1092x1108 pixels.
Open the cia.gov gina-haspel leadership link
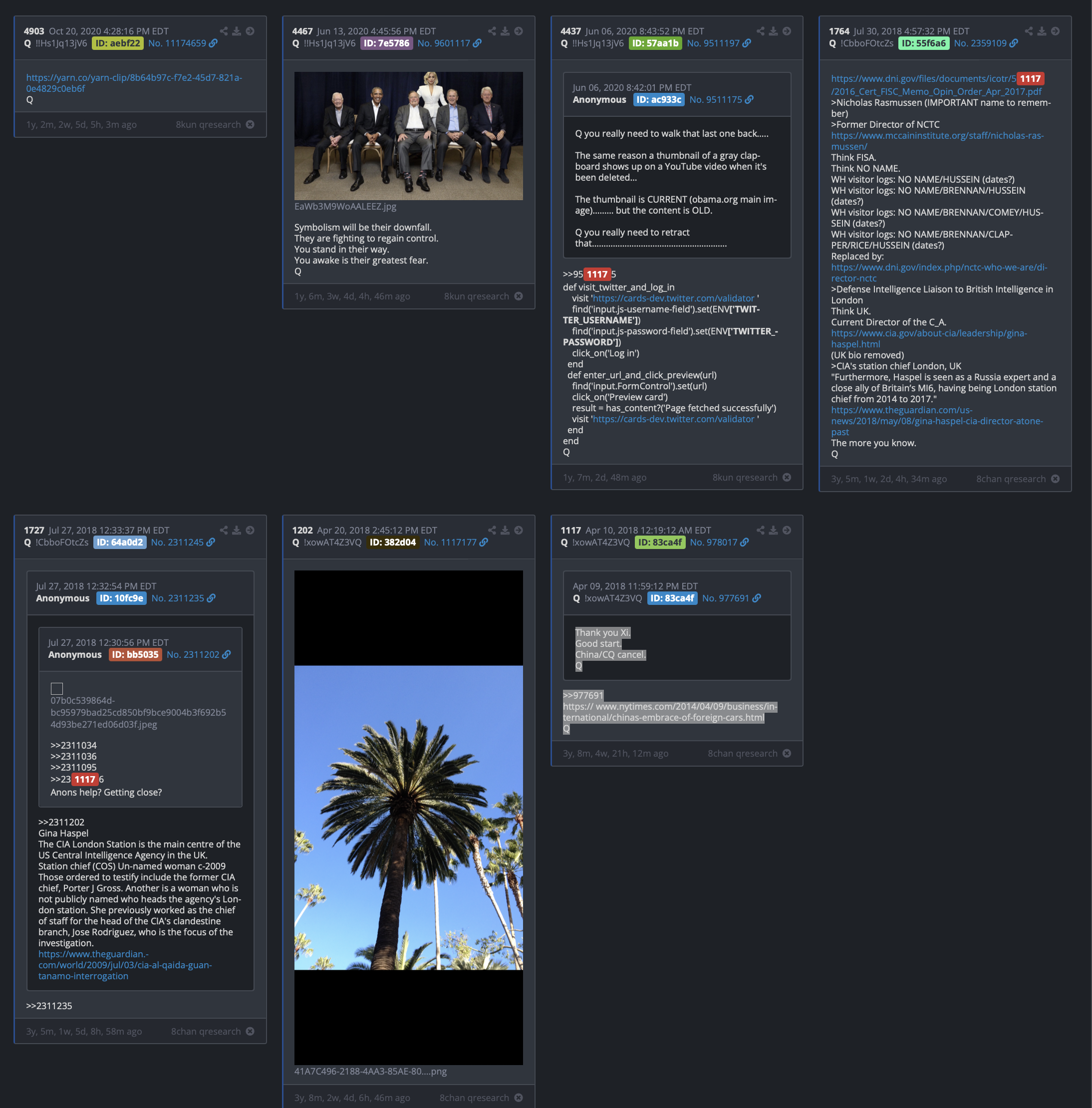pos(929,338)
